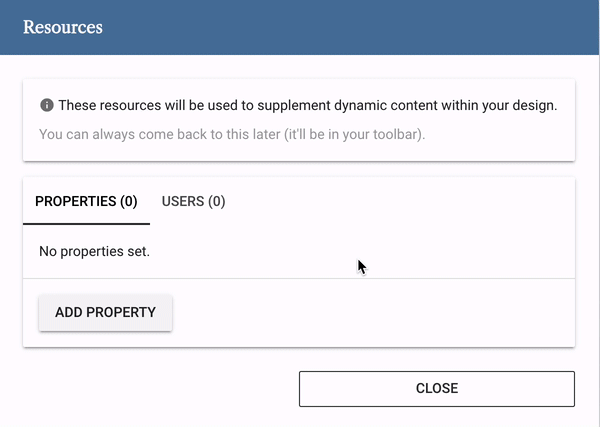
Task: Click the info card's blank lower area
Action: click(x=299, y=152)
